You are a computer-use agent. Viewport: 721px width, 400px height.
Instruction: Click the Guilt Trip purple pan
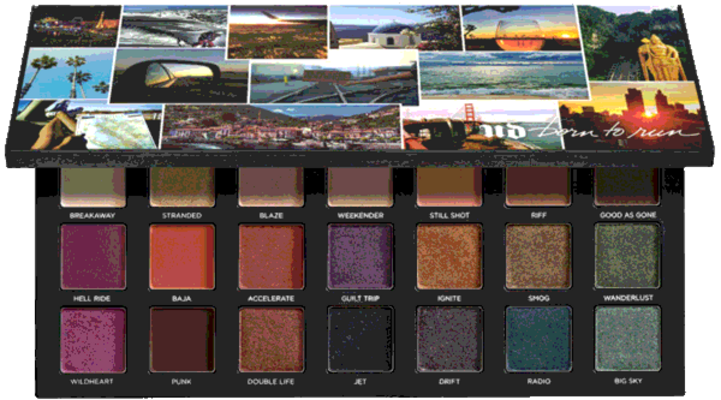click(x=360, y=257)
